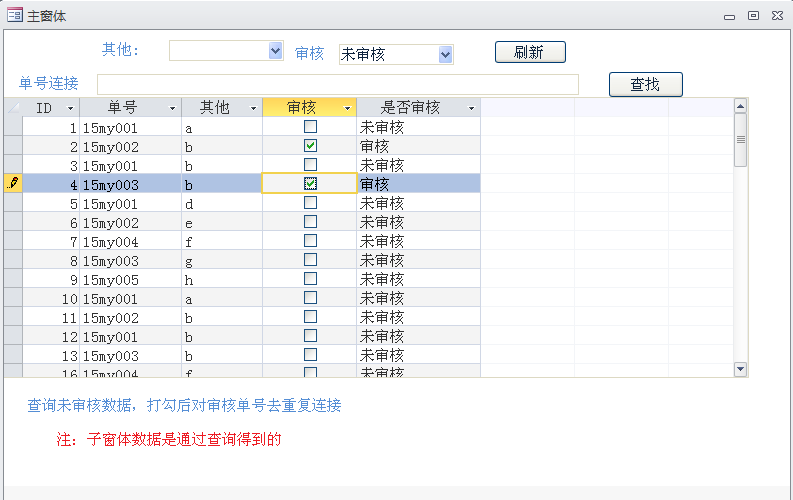This screenshot has width=793, height=500.
Task: Open the 其他 combo box dropdown
Action: tap(276, 51)
